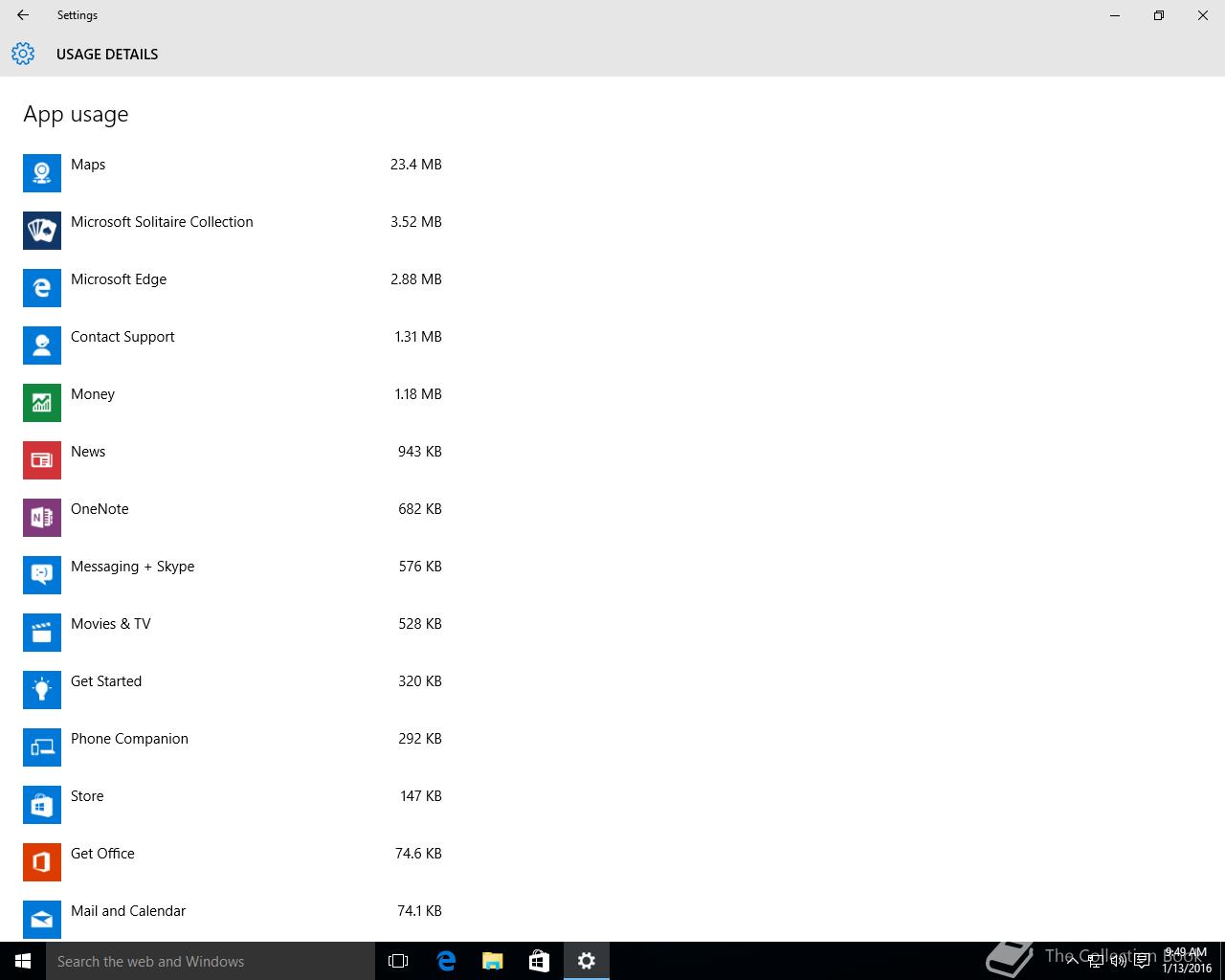
Task: Click the Maps app icon
Action: (42, 173)
